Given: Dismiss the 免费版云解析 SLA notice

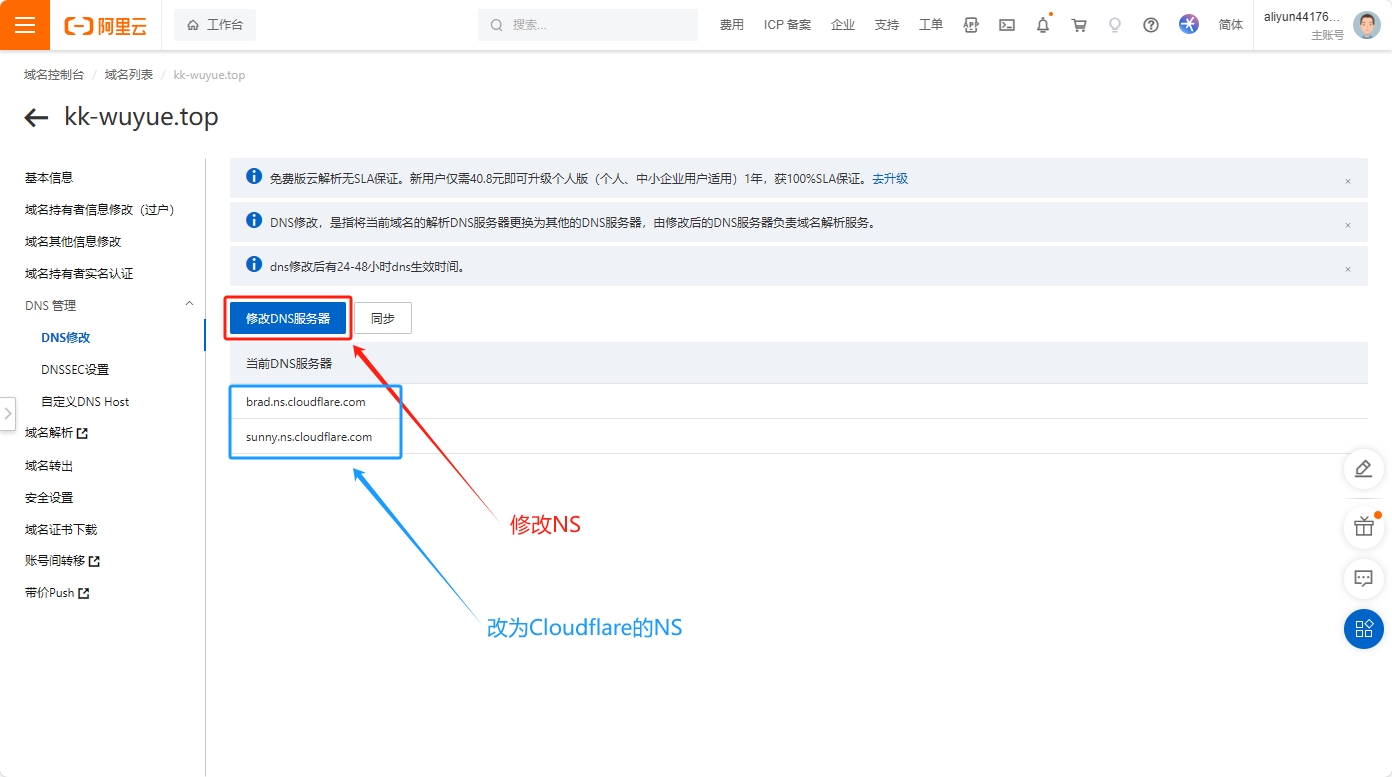Looking at the screenshot, I should pos(1347,181).
